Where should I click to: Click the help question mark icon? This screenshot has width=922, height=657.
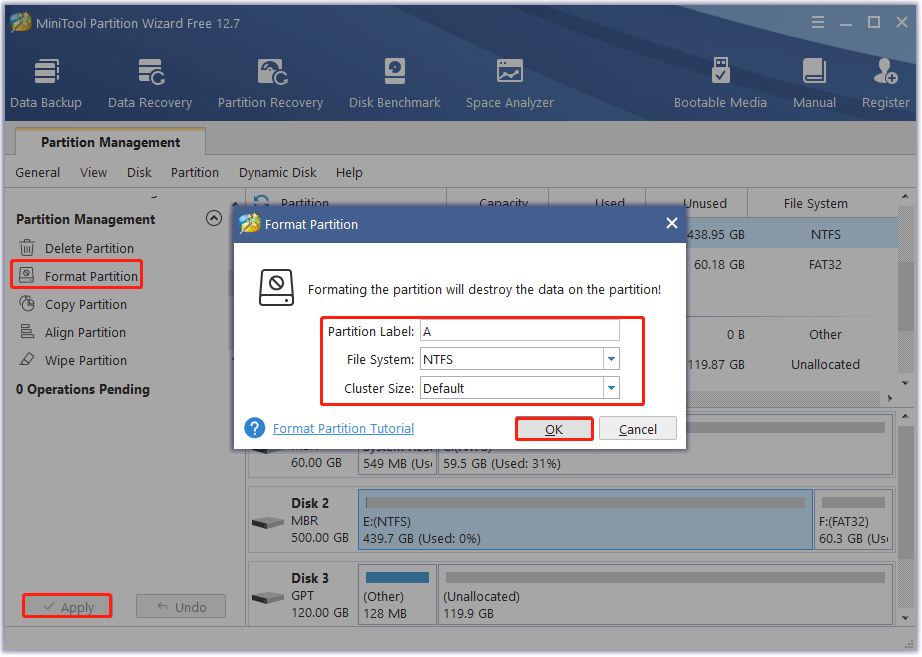[x=255, y=428]
